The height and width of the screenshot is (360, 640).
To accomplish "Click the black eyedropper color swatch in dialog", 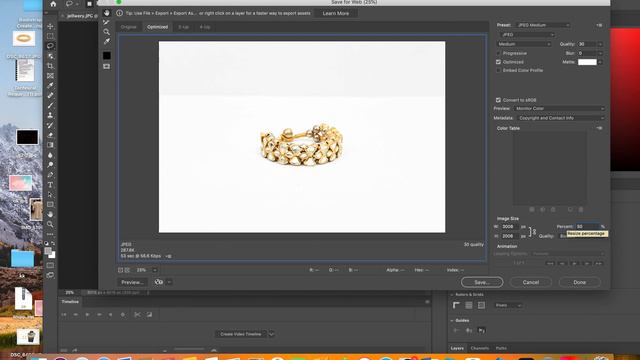I will coord(107,56).
